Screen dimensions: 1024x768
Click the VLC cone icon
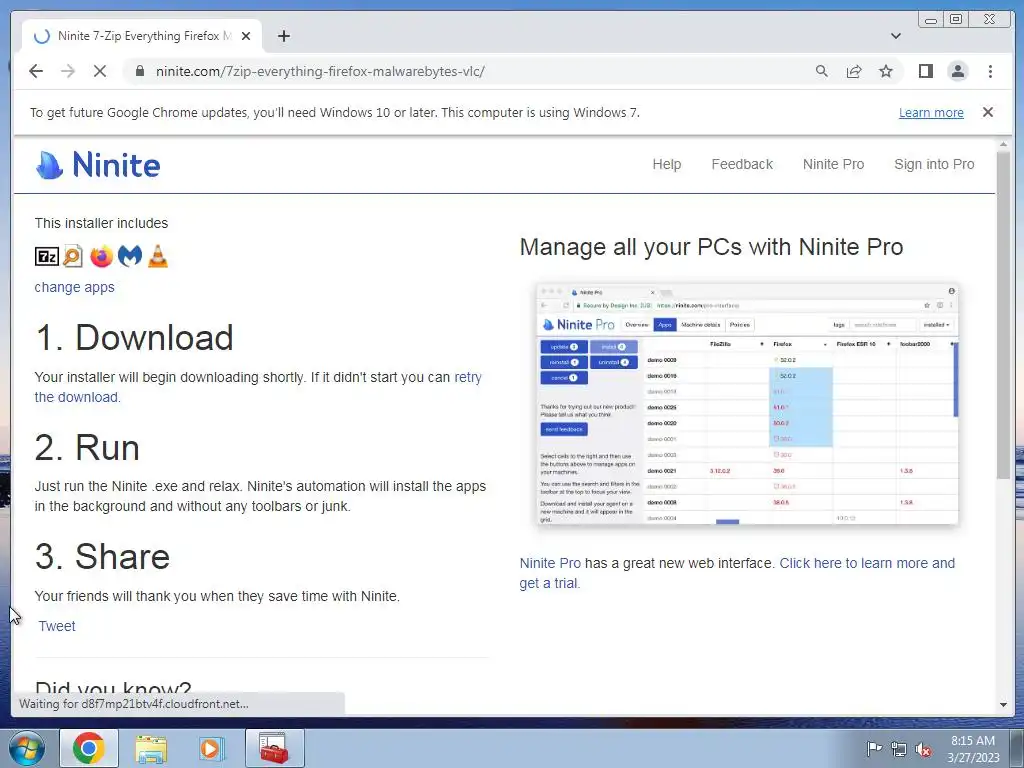[158, 256]
